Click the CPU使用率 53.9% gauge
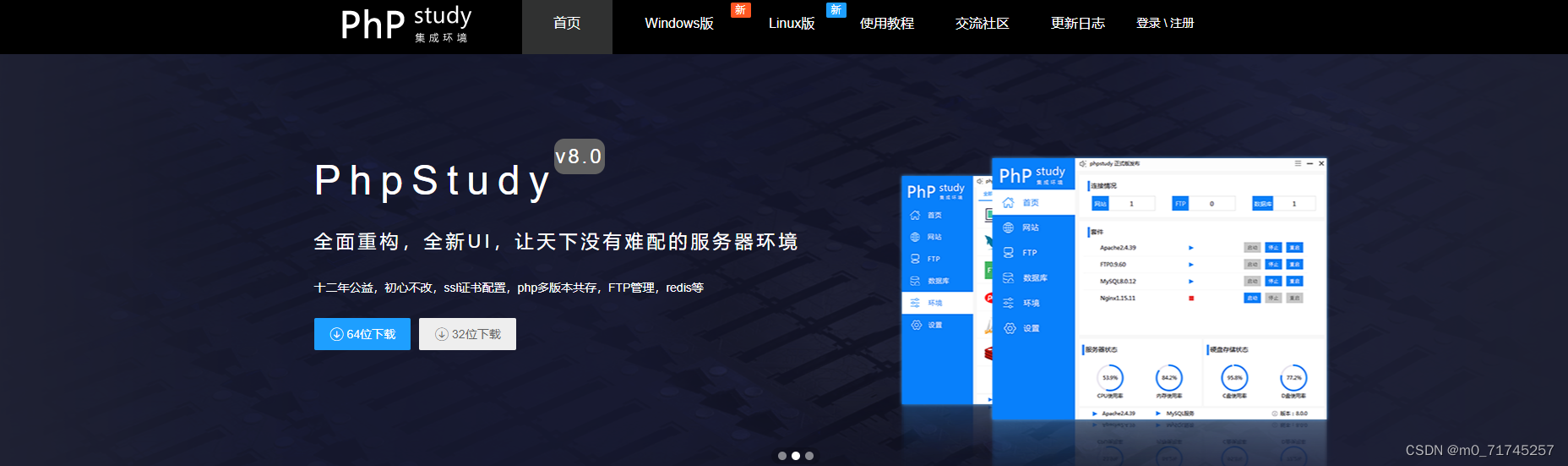Screen dimensions: 1568x466 1110,378
